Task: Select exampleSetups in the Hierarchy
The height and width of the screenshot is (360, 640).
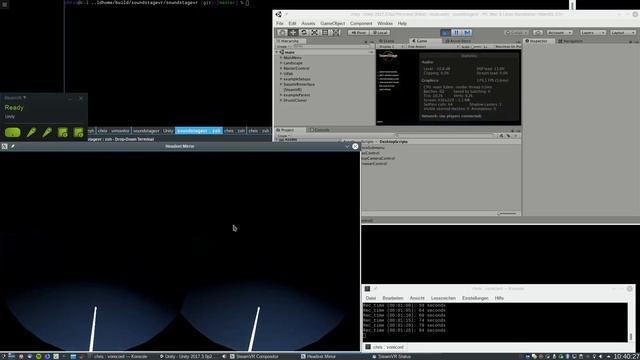Action: (297, 79)
